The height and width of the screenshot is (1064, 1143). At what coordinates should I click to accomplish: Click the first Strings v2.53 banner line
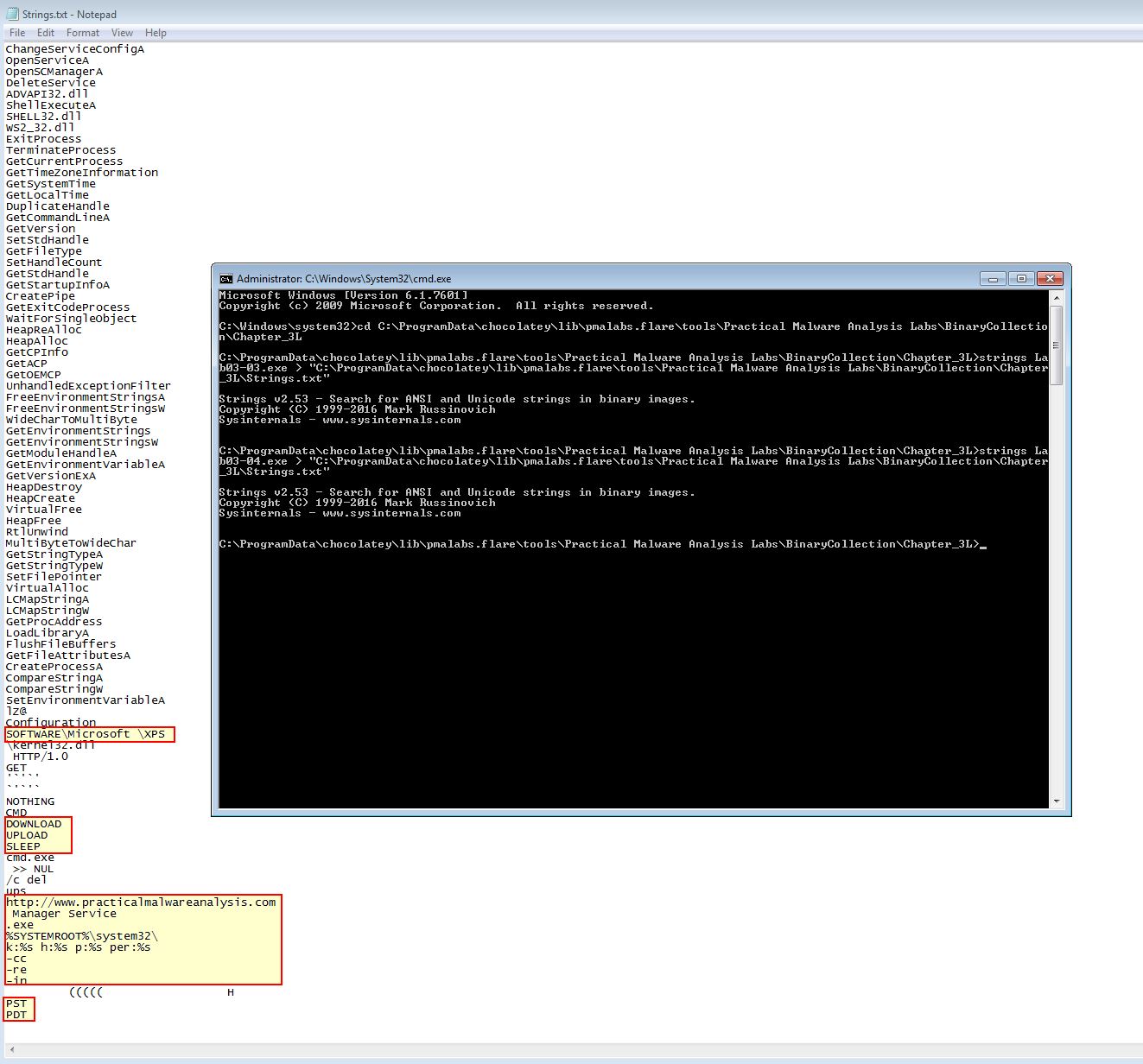pos(457,399)
